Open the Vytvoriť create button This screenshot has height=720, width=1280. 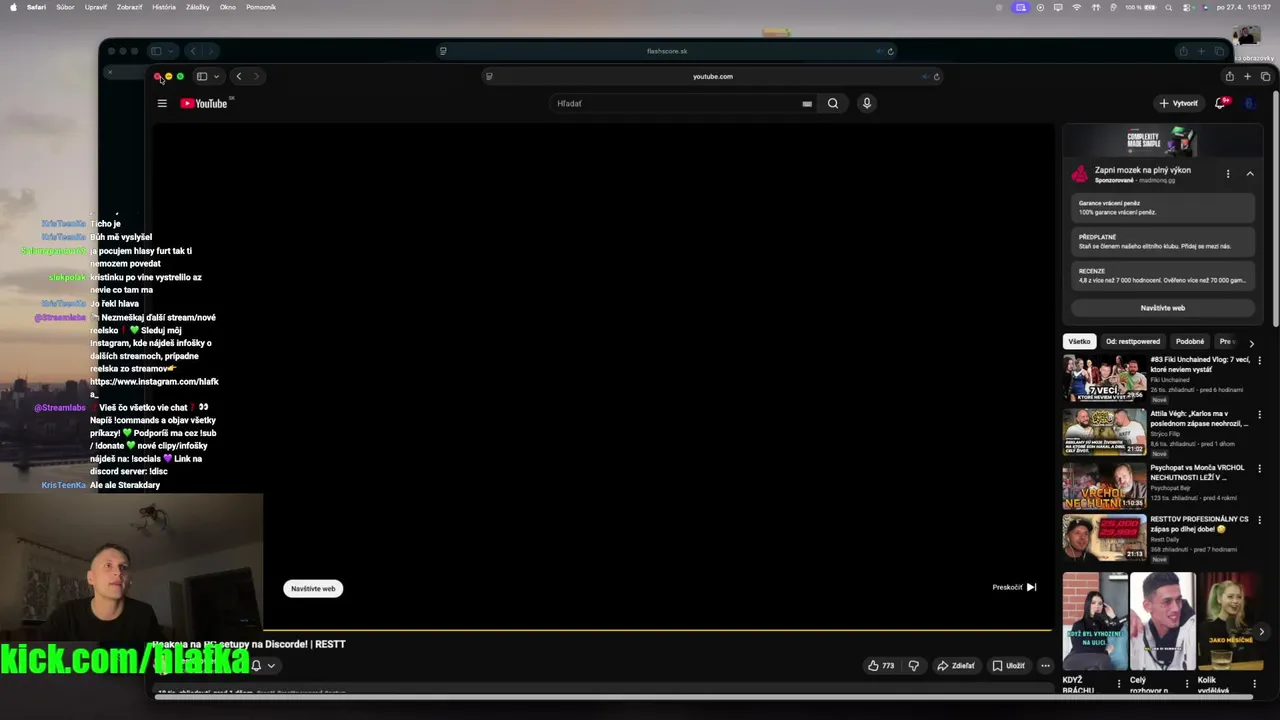tap(1178, 103)
